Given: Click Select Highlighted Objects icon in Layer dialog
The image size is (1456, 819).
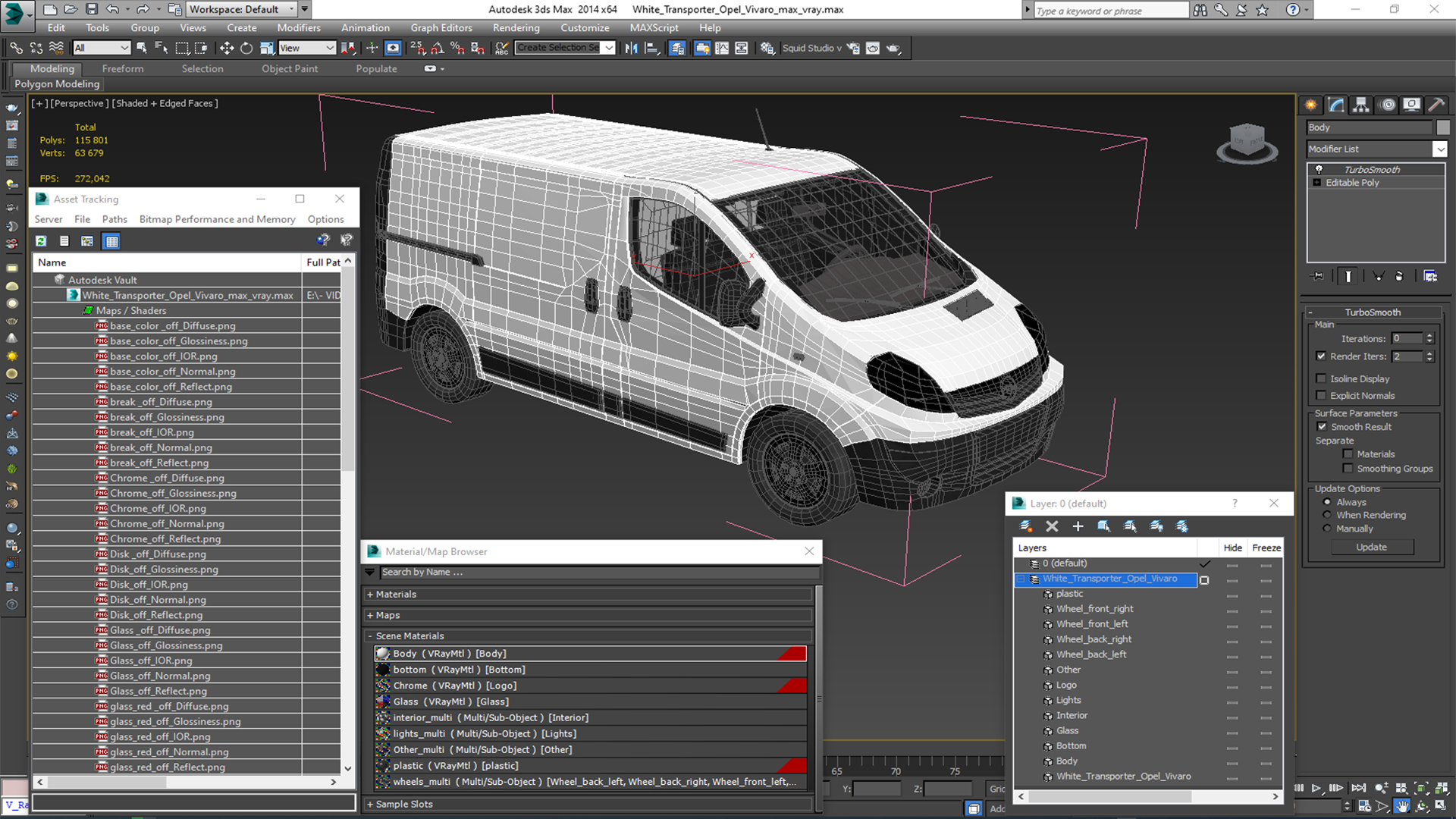Looking at the screenshot, I should pyautogui.click(x=1104, y=526).
